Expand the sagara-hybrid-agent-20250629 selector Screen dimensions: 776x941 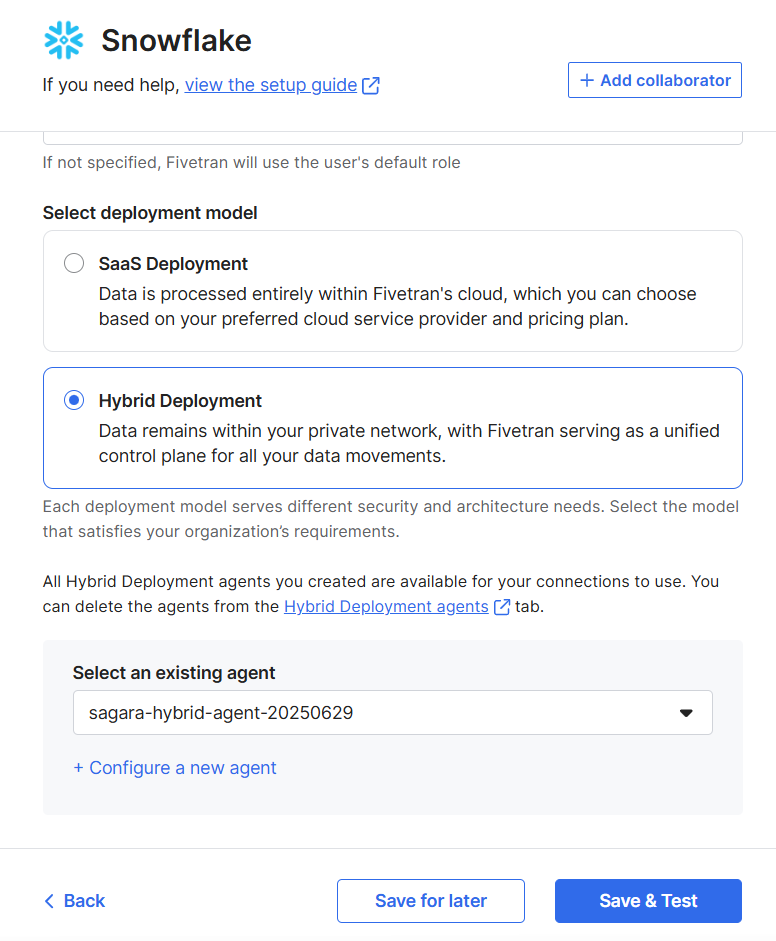point(393,712)
